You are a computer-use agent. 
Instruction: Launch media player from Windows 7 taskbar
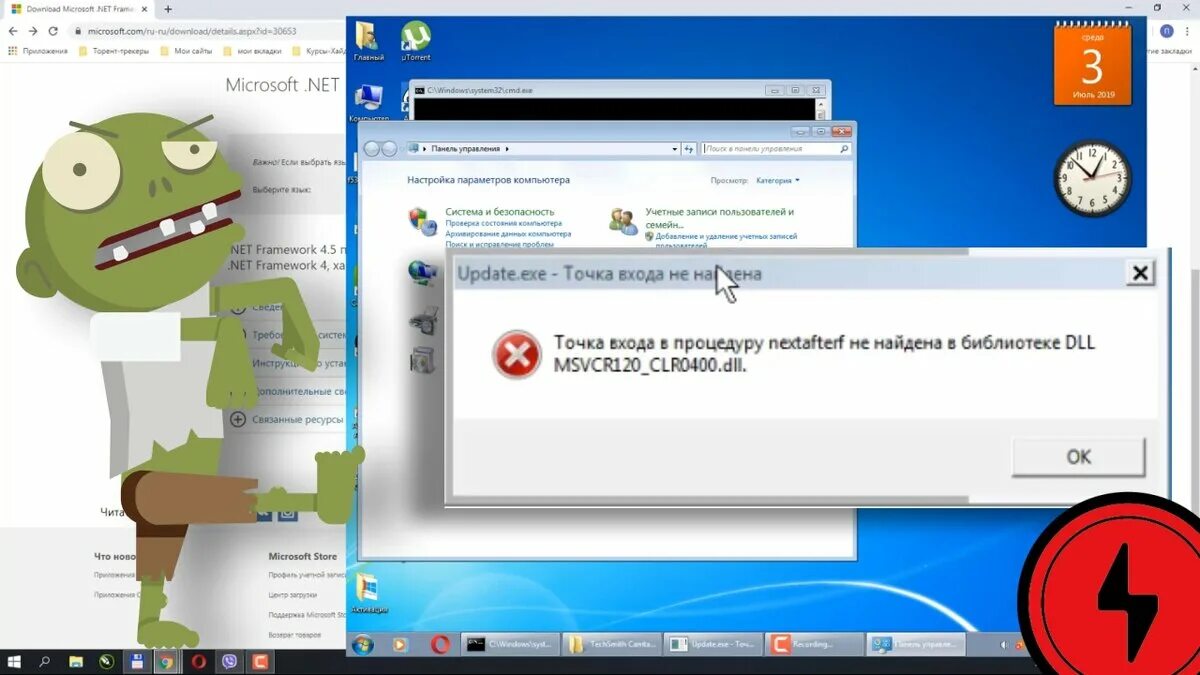point(400,645)
